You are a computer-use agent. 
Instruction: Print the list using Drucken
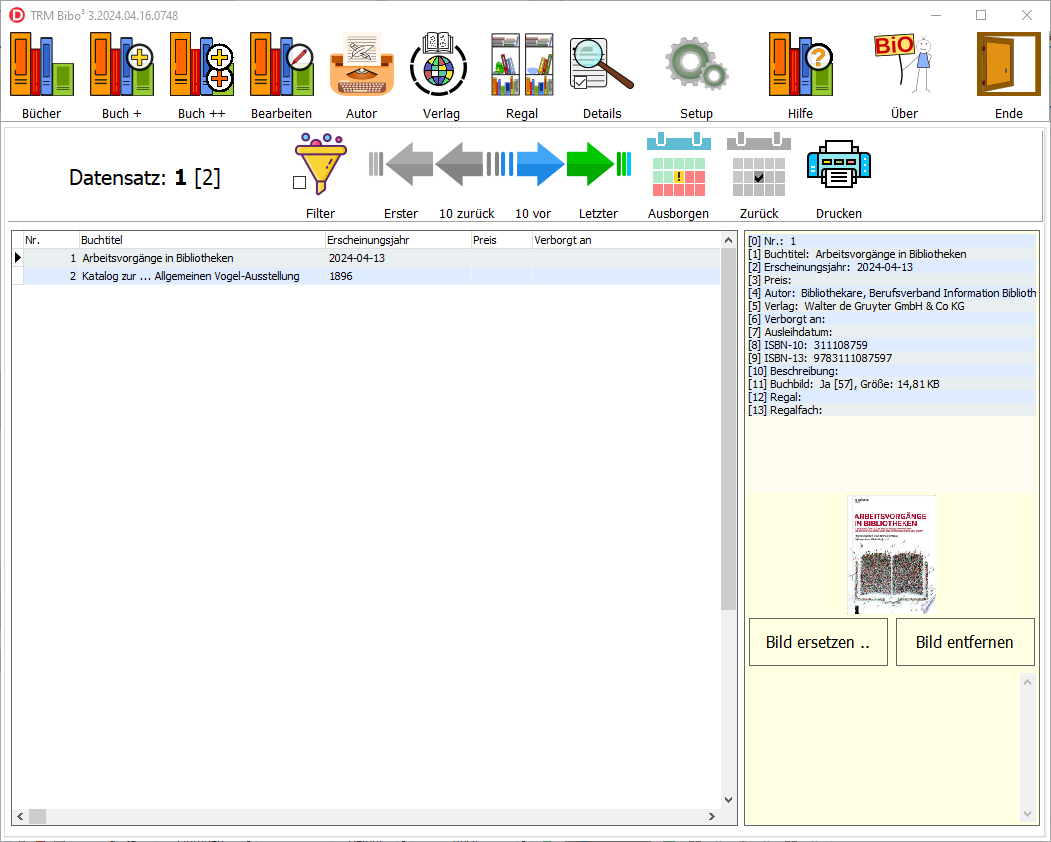point(838,165)
